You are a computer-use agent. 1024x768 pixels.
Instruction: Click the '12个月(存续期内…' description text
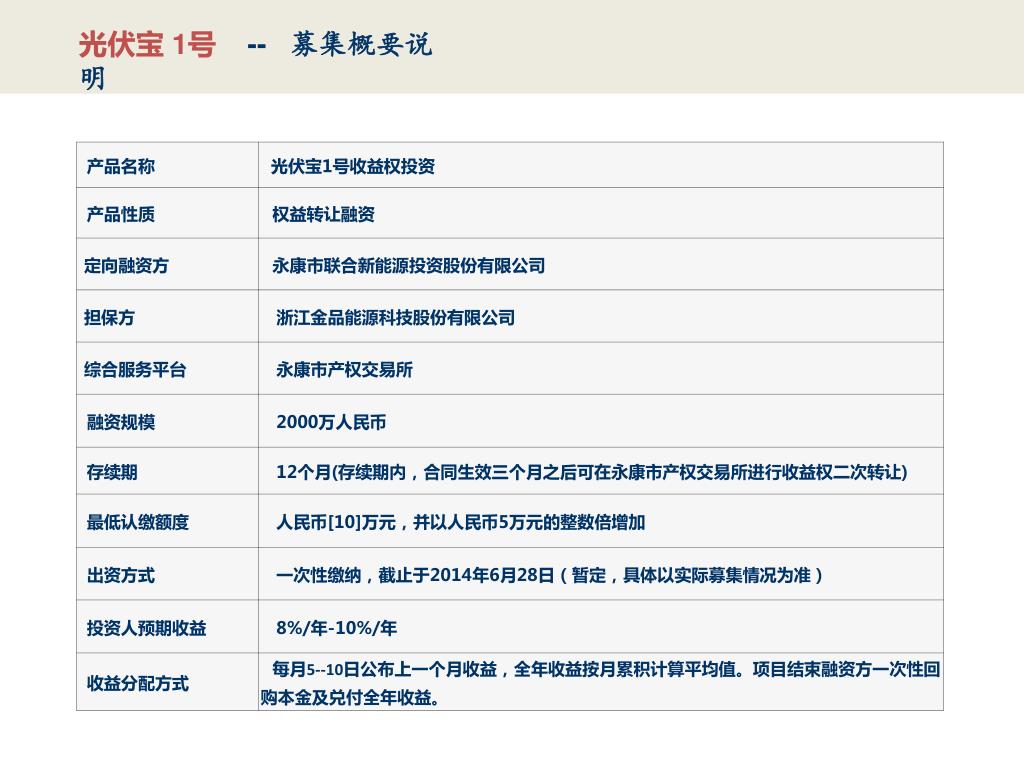point(592,472)
